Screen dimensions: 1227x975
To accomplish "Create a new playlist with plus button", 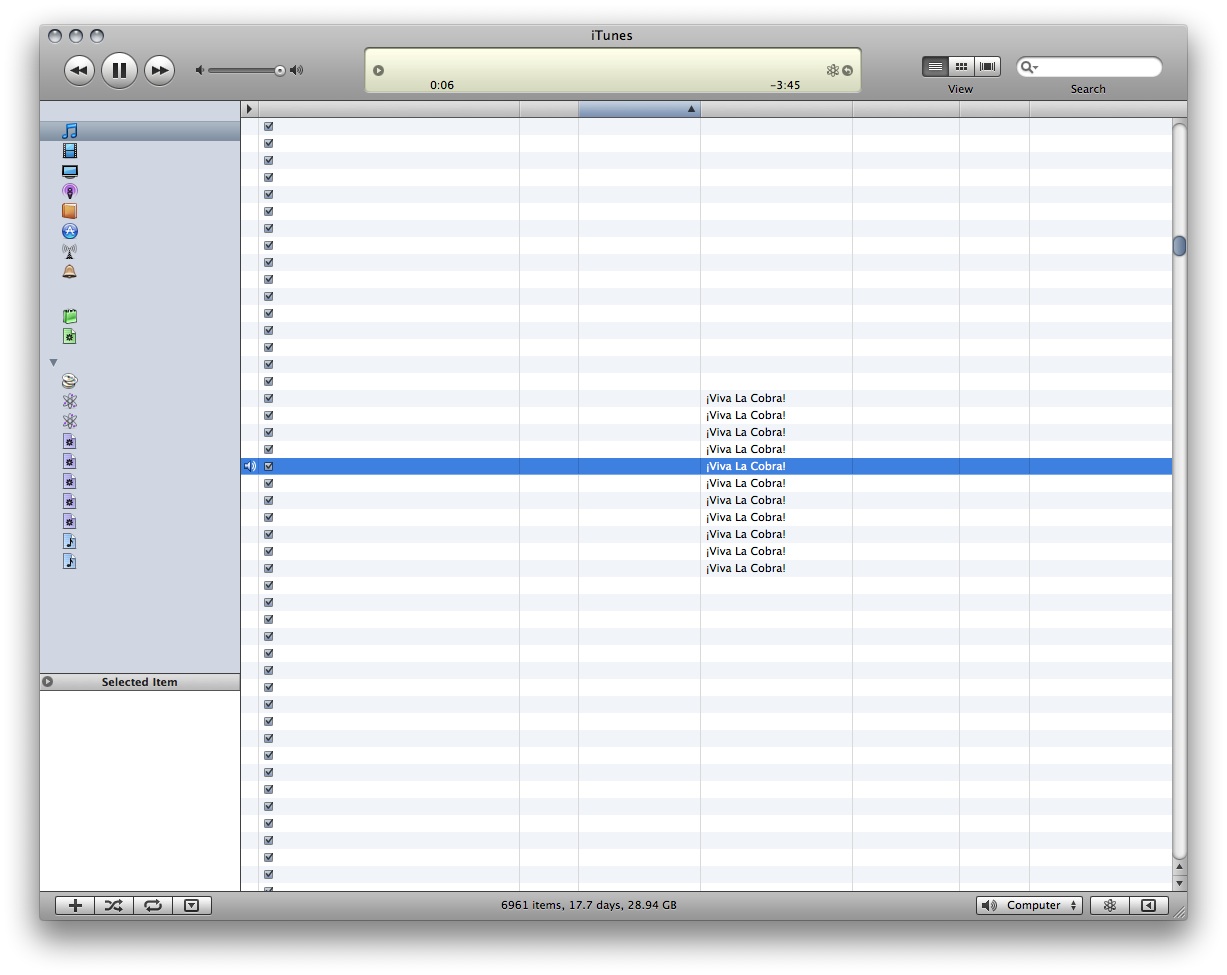I will [75, 905].
